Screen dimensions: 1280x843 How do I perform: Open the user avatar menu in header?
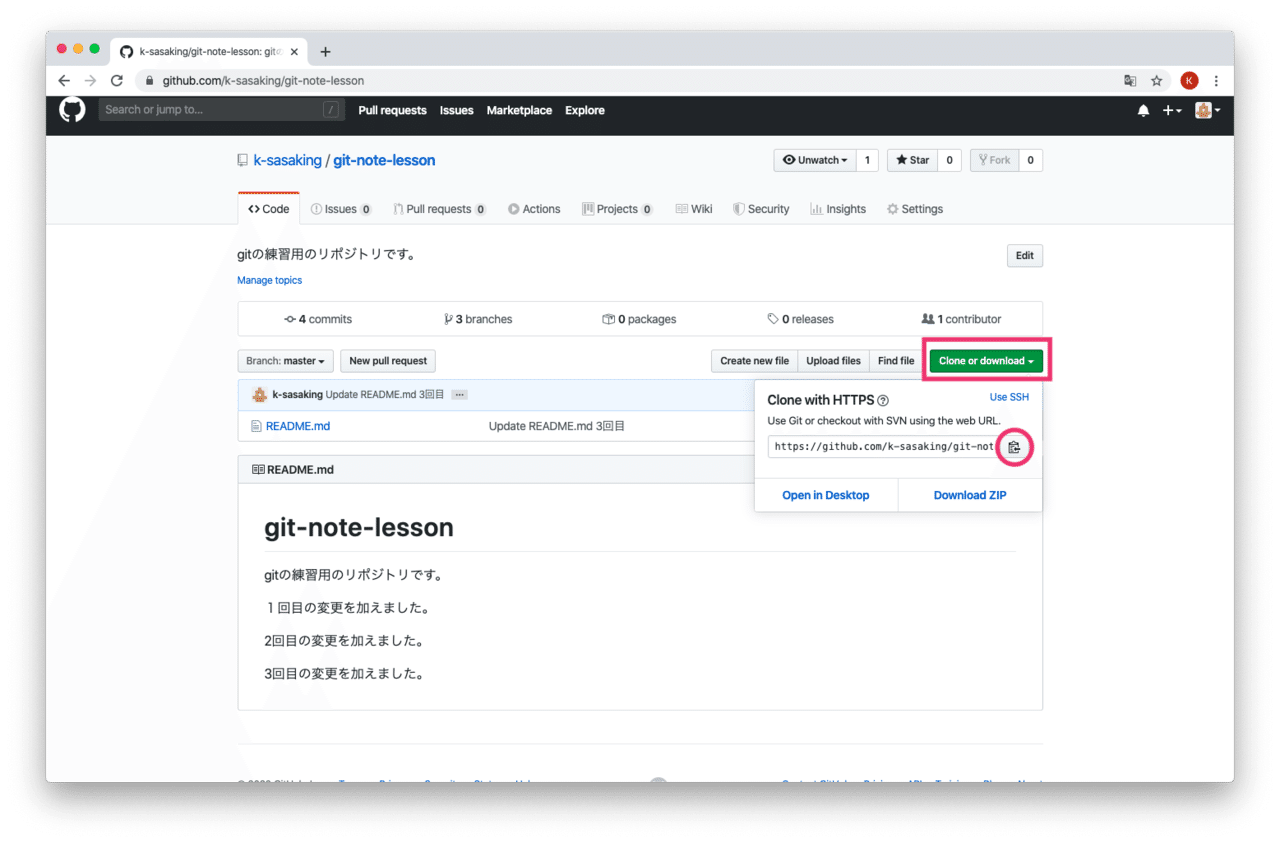pos(1207,110)
